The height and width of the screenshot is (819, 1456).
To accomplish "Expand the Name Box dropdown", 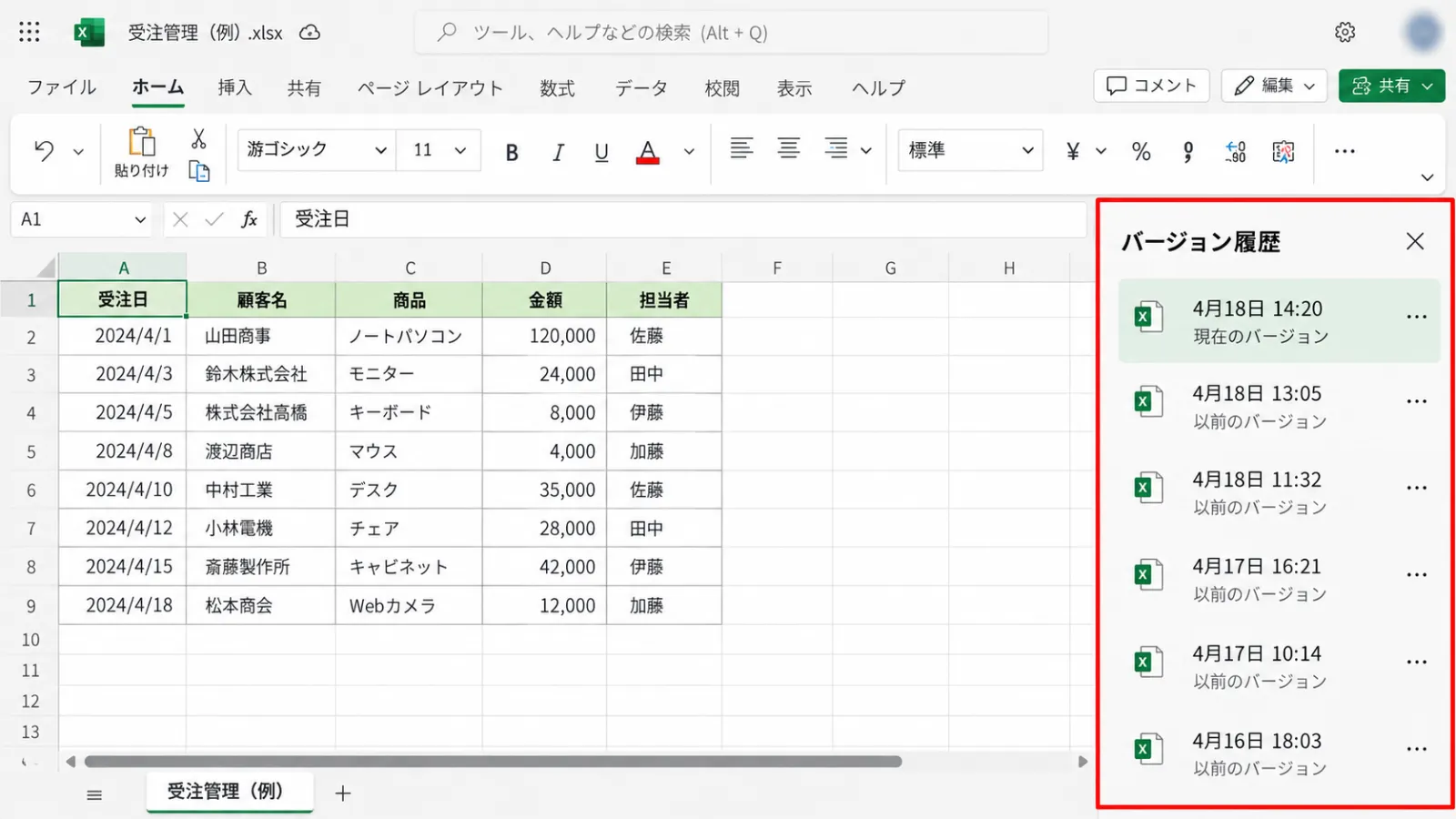I will 140,219.
